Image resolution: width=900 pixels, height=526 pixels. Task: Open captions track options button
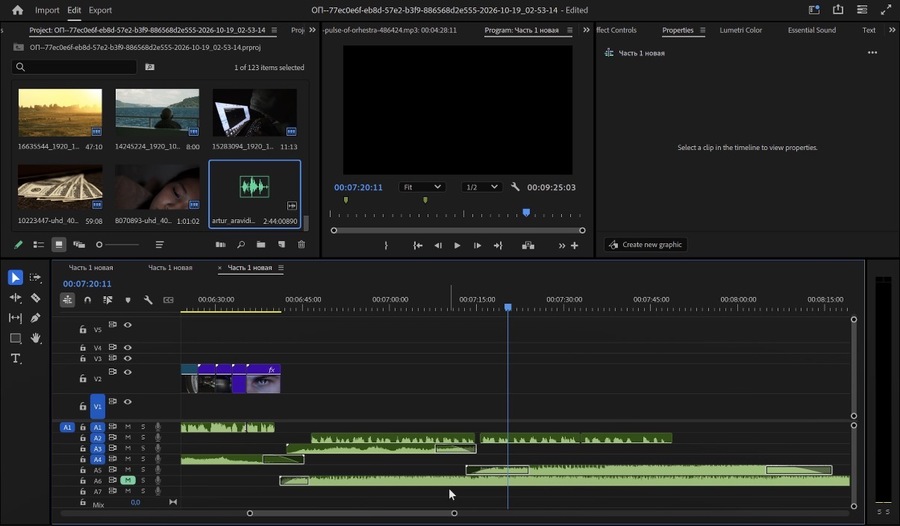pos(168,300)
